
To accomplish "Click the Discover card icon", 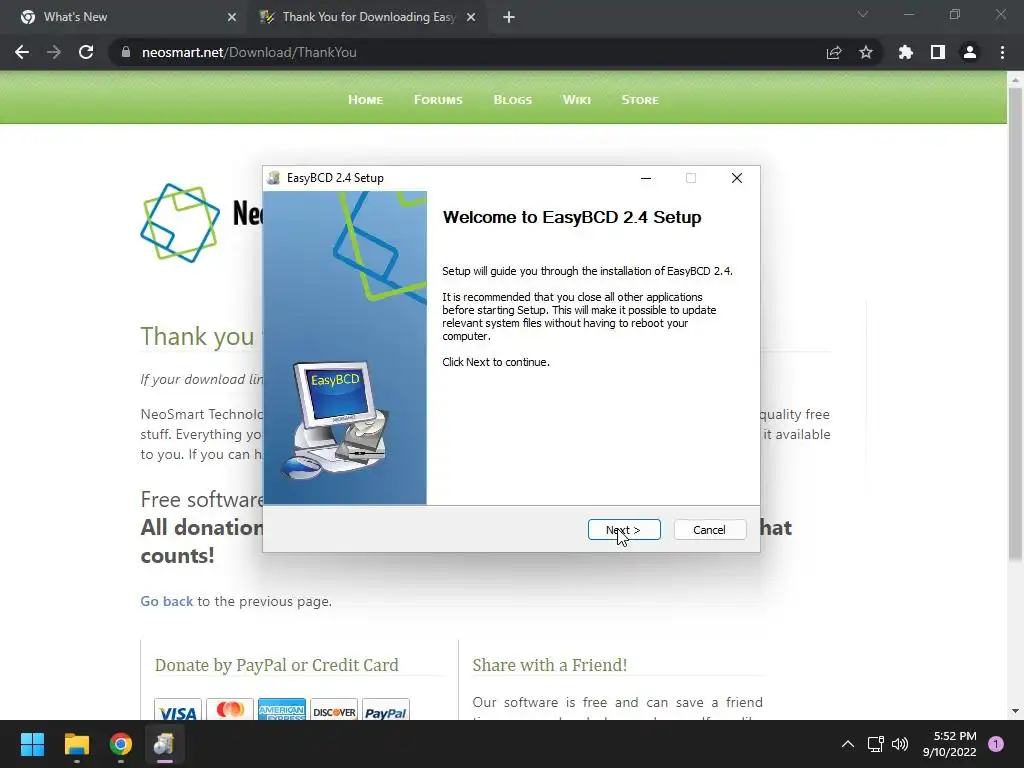I will click(x=334, y=710).
